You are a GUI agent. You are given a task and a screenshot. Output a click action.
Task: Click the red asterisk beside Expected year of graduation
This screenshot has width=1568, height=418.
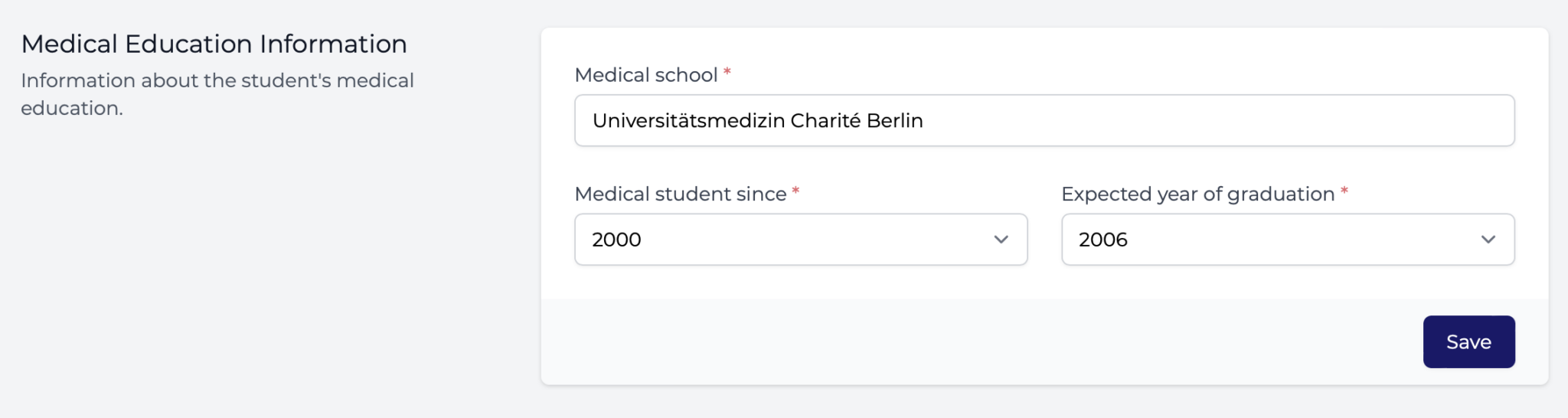tap(1344, 191)
